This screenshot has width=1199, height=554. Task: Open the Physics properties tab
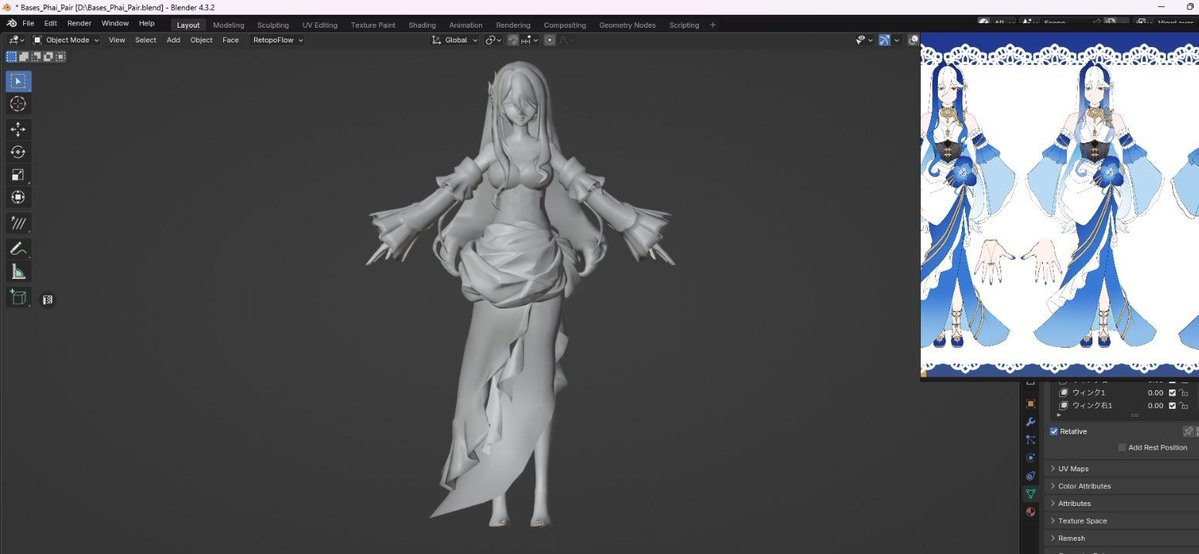point(1031,458)
